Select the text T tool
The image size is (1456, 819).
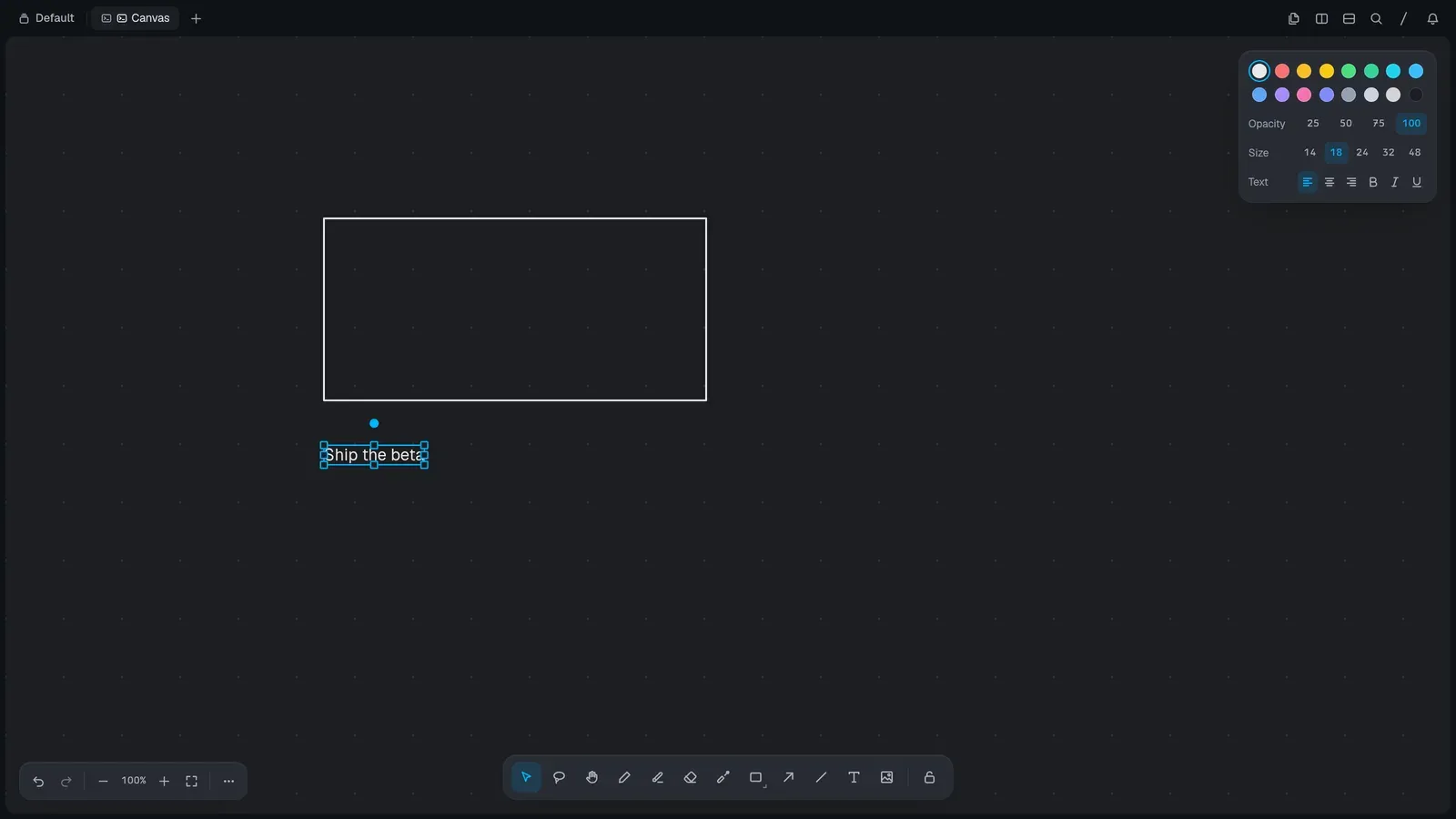click(x=854, y=777)
